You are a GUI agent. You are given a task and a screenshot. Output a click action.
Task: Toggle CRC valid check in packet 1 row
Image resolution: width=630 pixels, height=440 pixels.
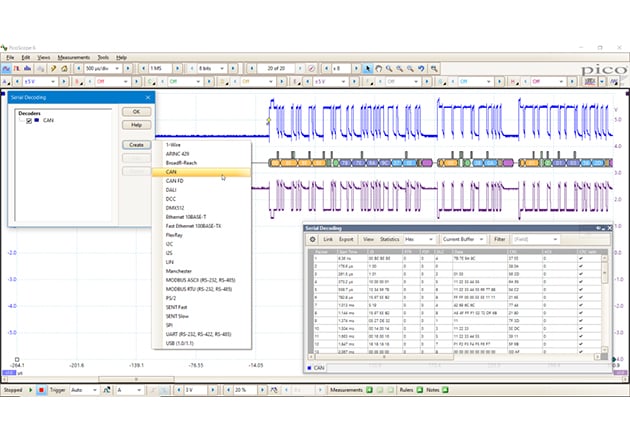point(581,259)
